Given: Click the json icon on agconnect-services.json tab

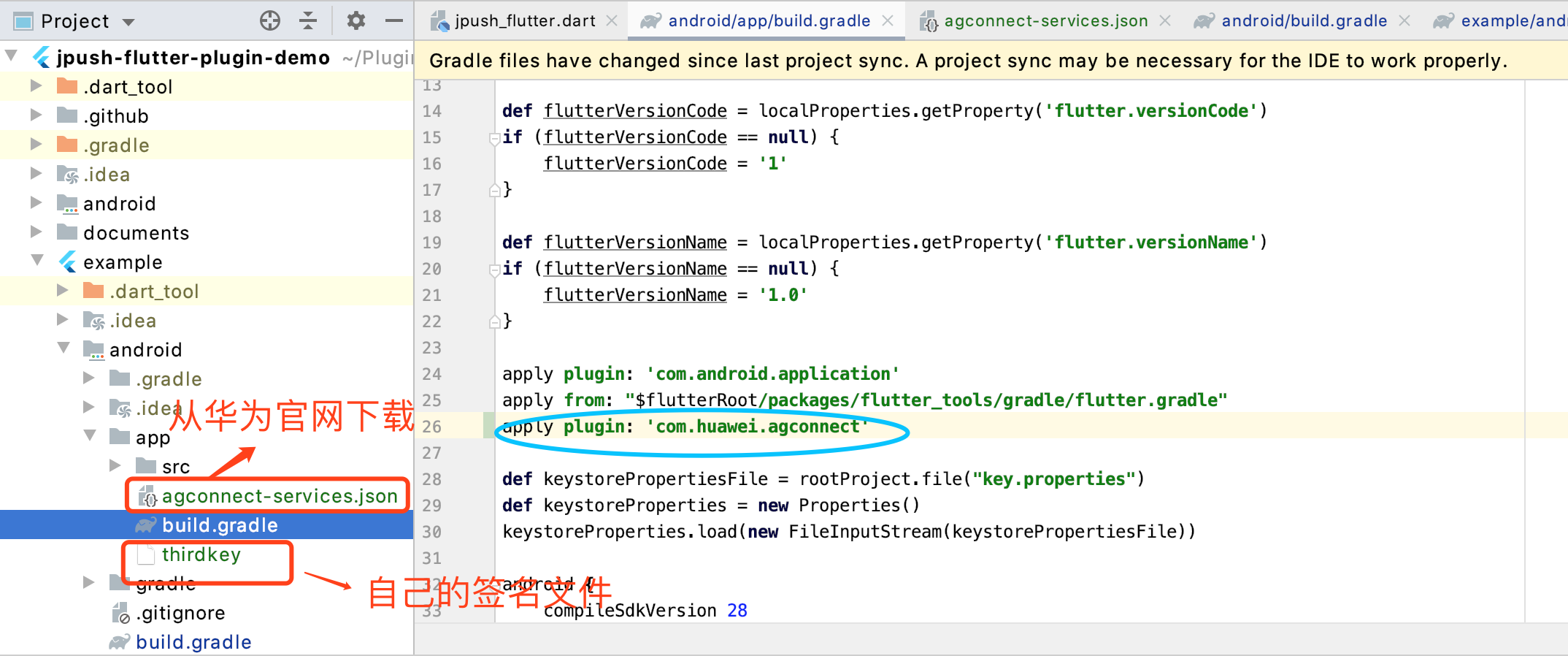Looking at the screenshot, I should coord(929,21).
